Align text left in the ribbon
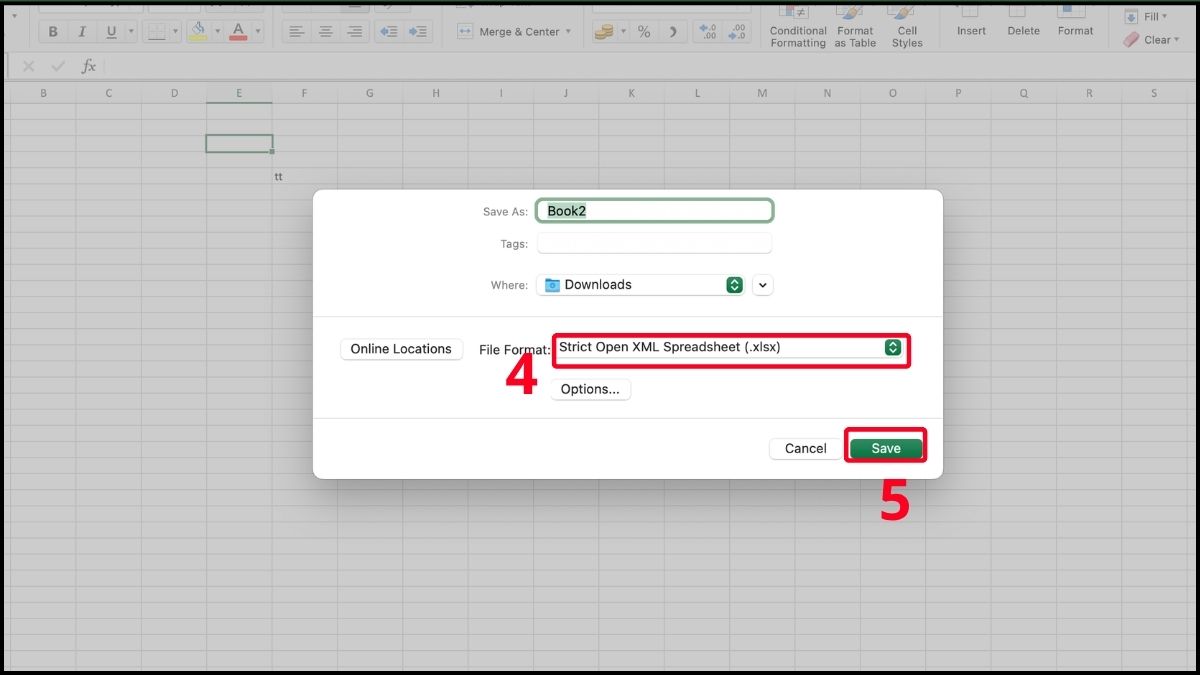This screenshot has width=1200, height=675. point(296,32)
